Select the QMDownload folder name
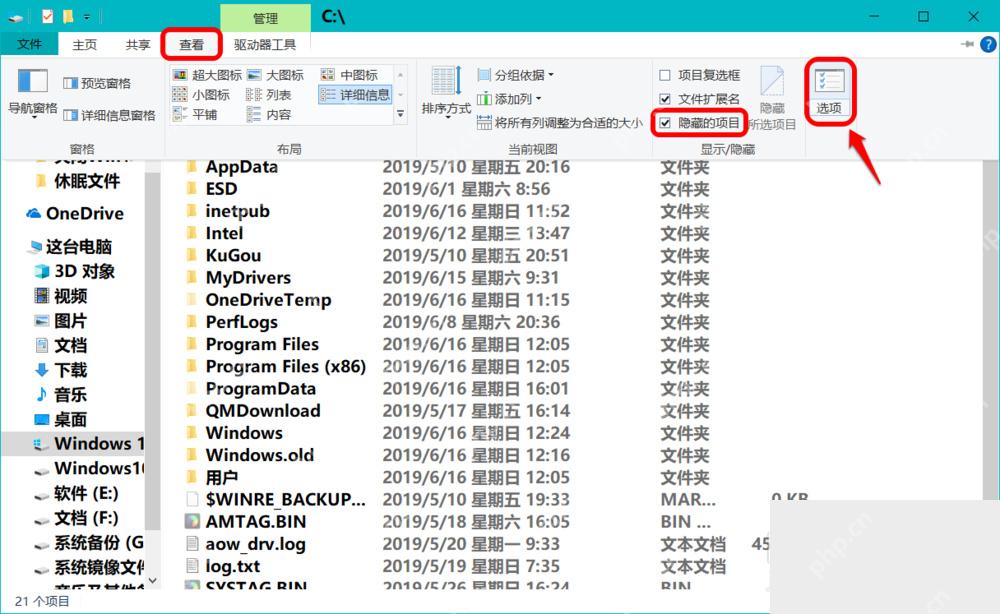This screenshot has height=614, width=1000. (263, 411)
